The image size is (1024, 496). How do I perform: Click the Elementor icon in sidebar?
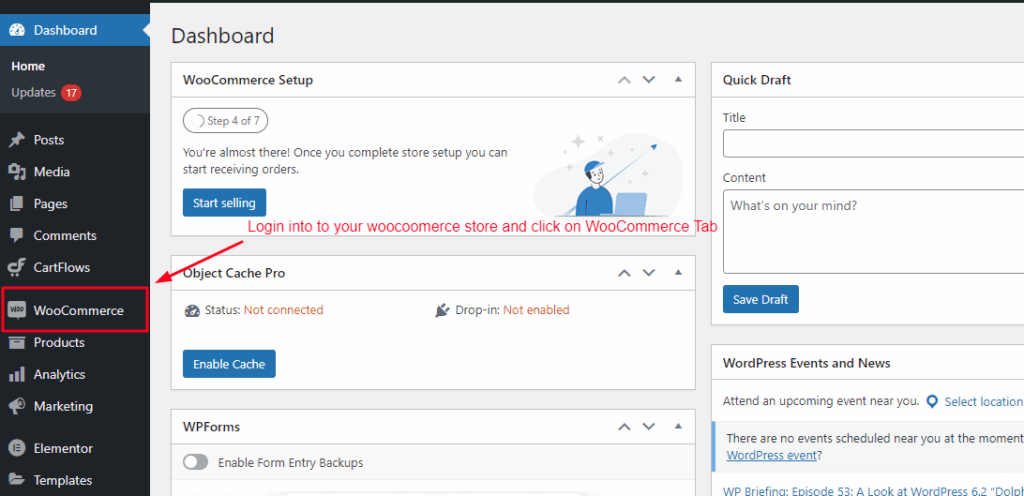pos(16,449)
